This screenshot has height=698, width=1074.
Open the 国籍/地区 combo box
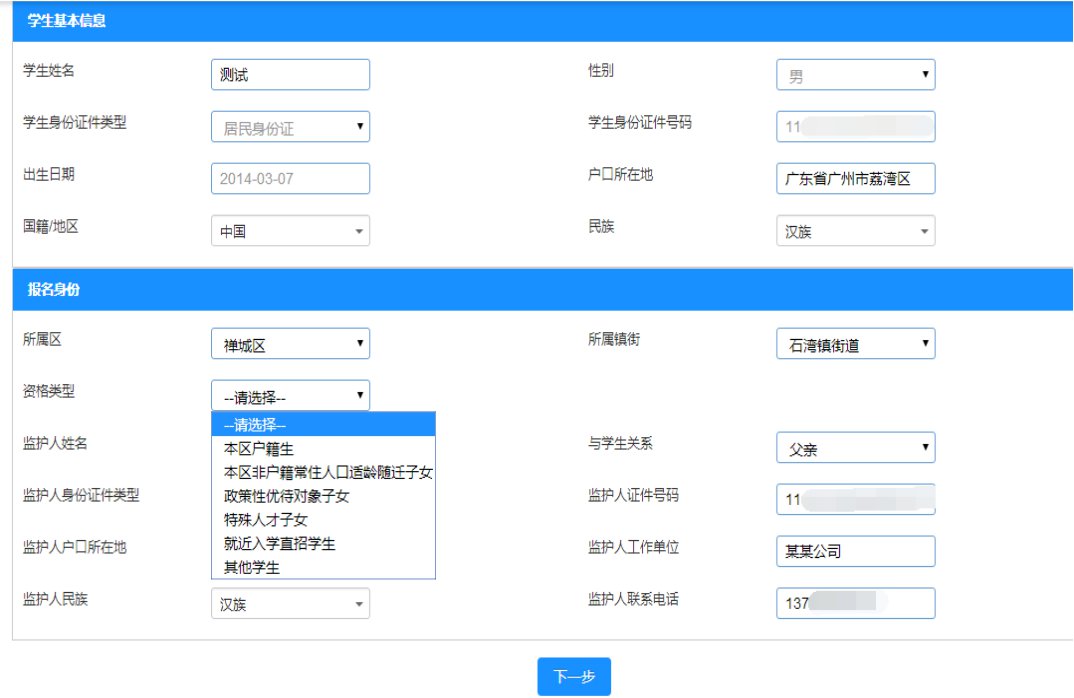[x=290, y=231]
